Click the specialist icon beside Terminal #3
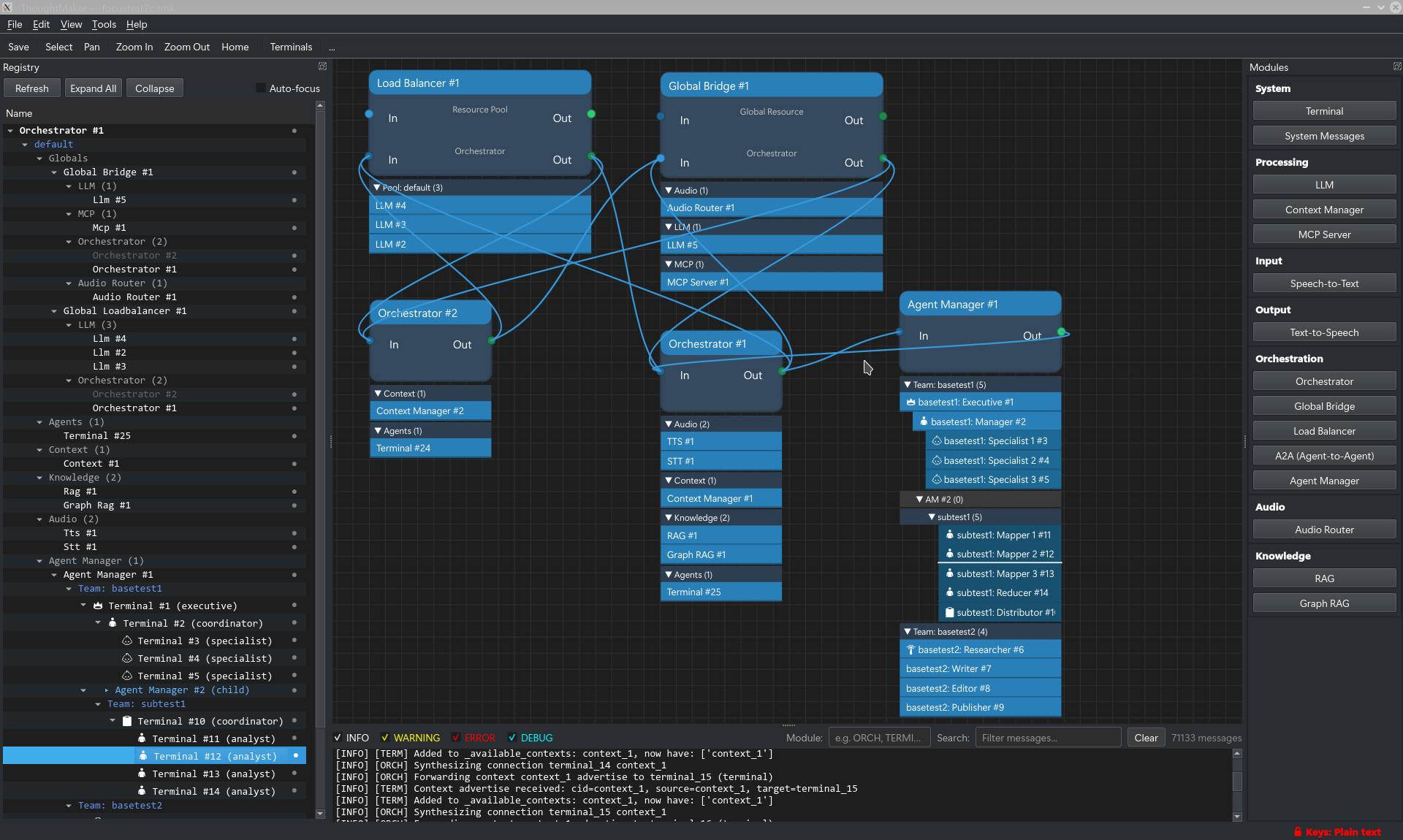The width and height of the screenshot is (1403, 840). click(126, 641)
